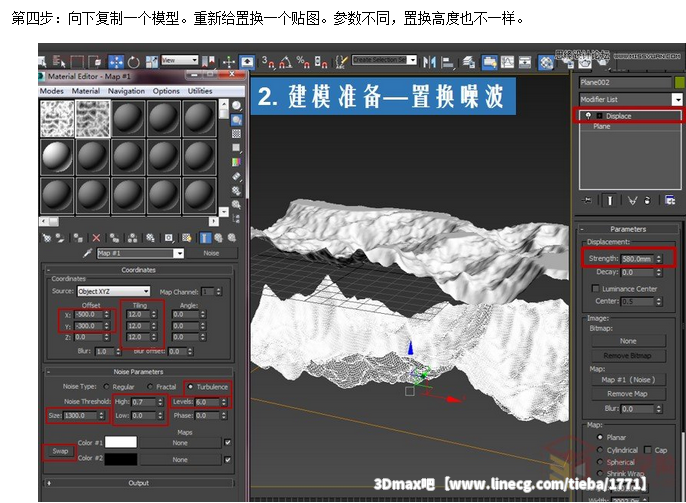Open the Utilities menu
The height and width of the screenshot is (503, 686).
(x=200, y=91)
